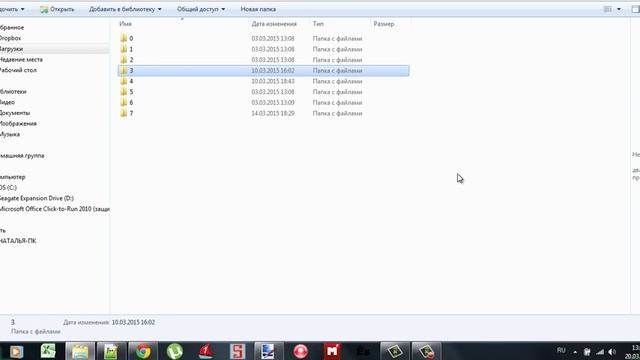The width and height of the screenshot is (640, 360).
Task: Click the Новая папка button
Action: (x=258, y=9)
